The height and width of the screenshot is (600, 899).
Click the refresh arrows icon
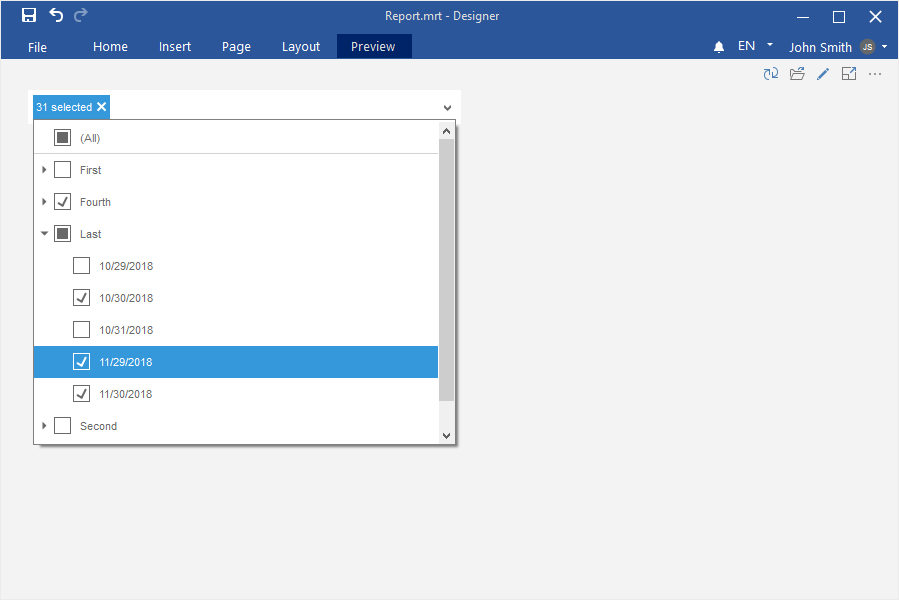(x=771, y=74)
